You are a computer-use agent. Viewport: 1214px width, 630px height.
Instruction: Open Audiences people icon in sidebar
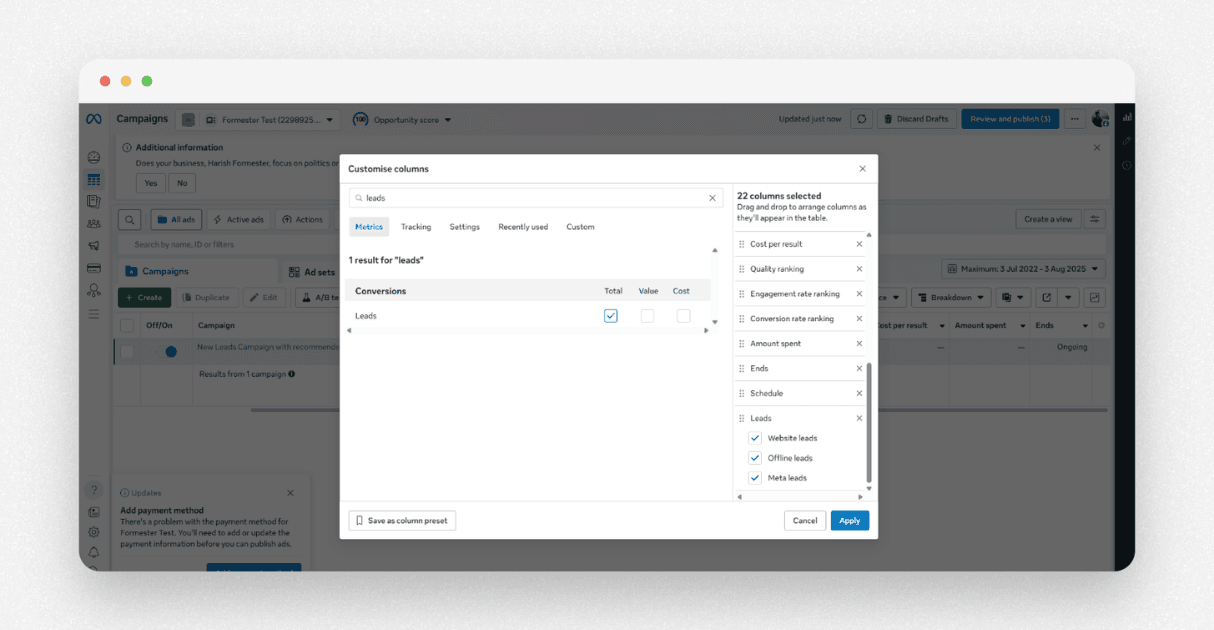point(93,224)
